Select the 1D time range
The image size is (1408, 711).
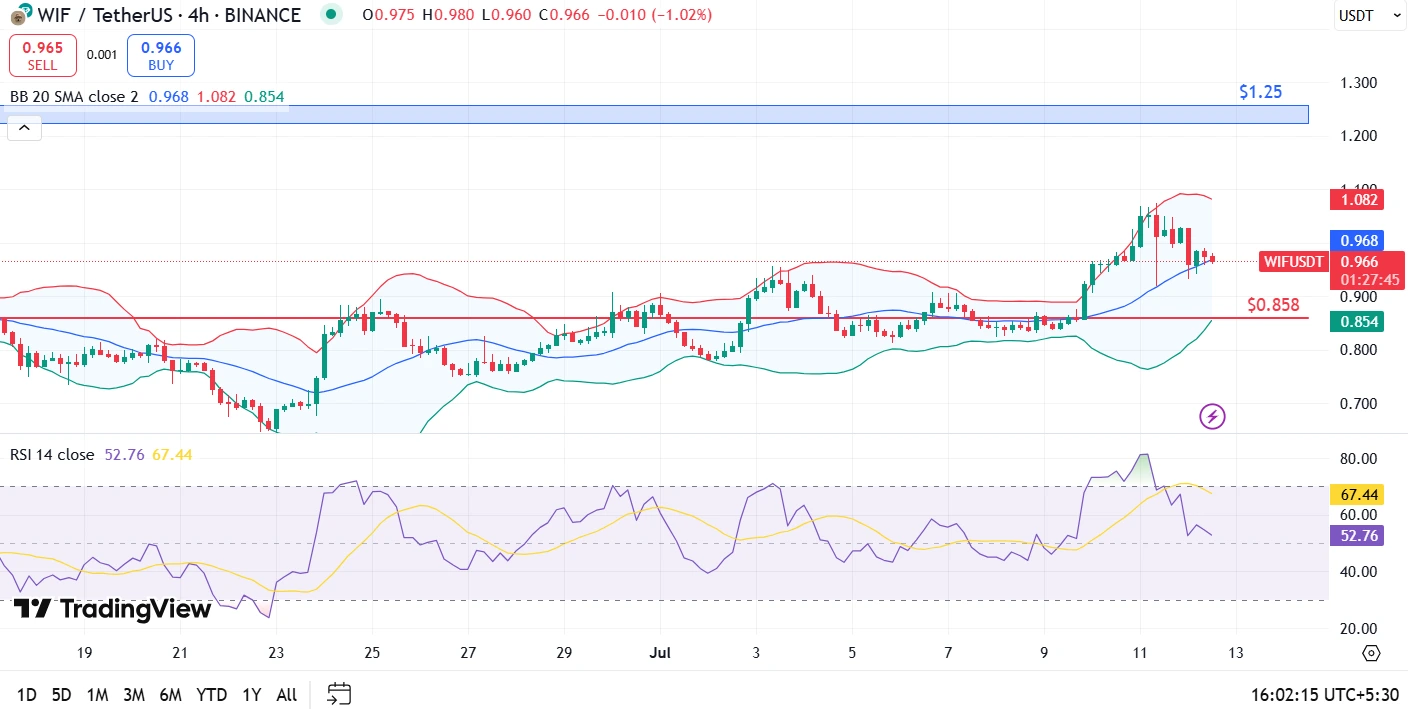pos(28,694)
